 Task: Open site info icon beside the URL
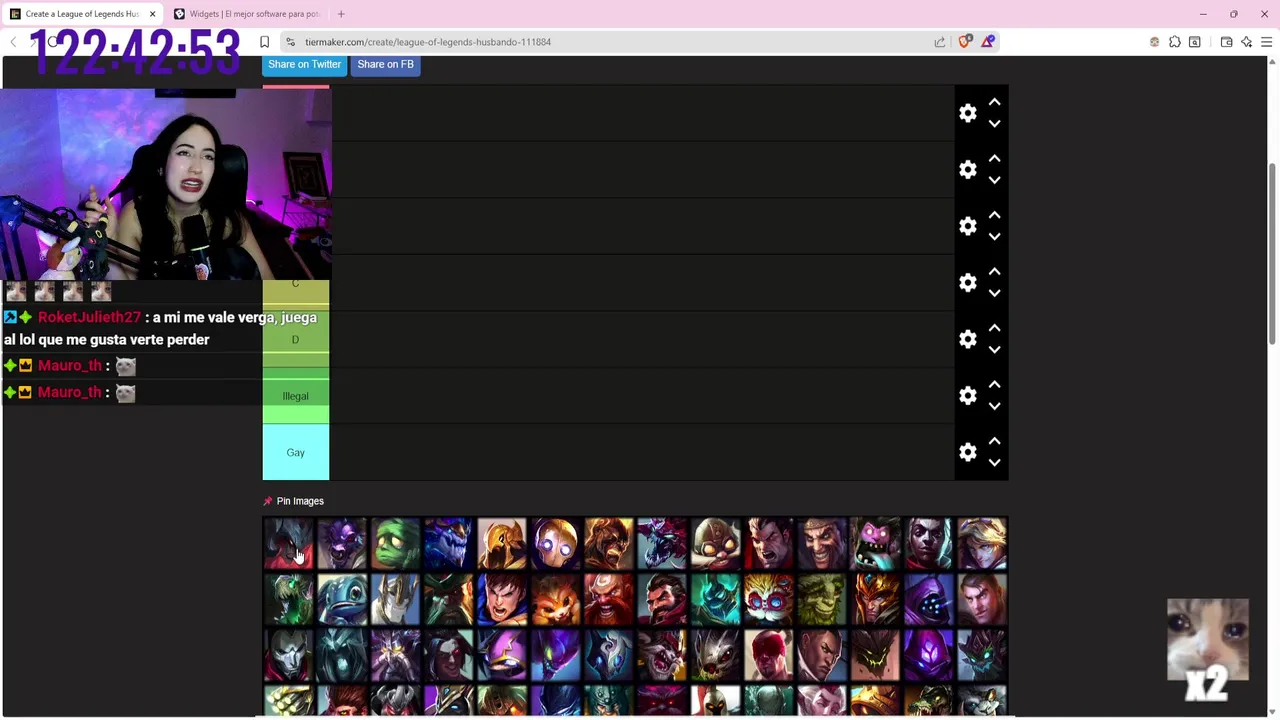click(x=290, y=42)
